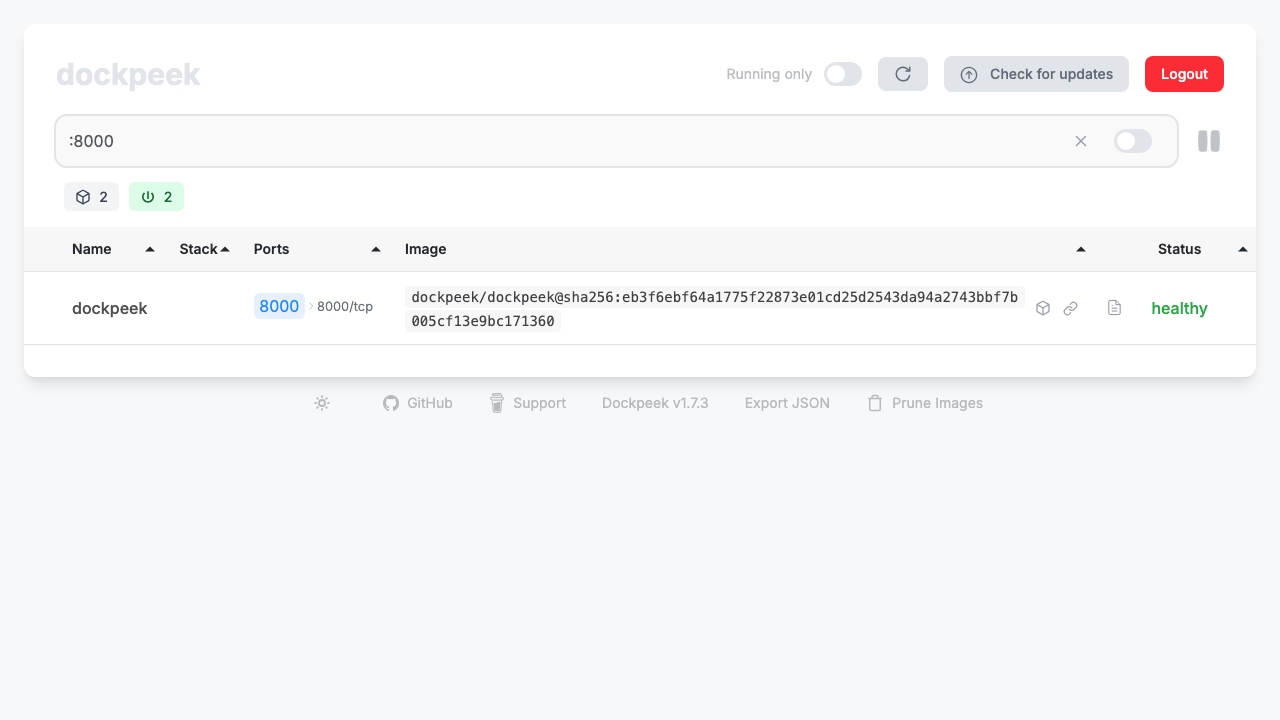The image size is (1280, 720).
Task: Toggle the switch inside the search bar
Action: [x=1133, y=141]
